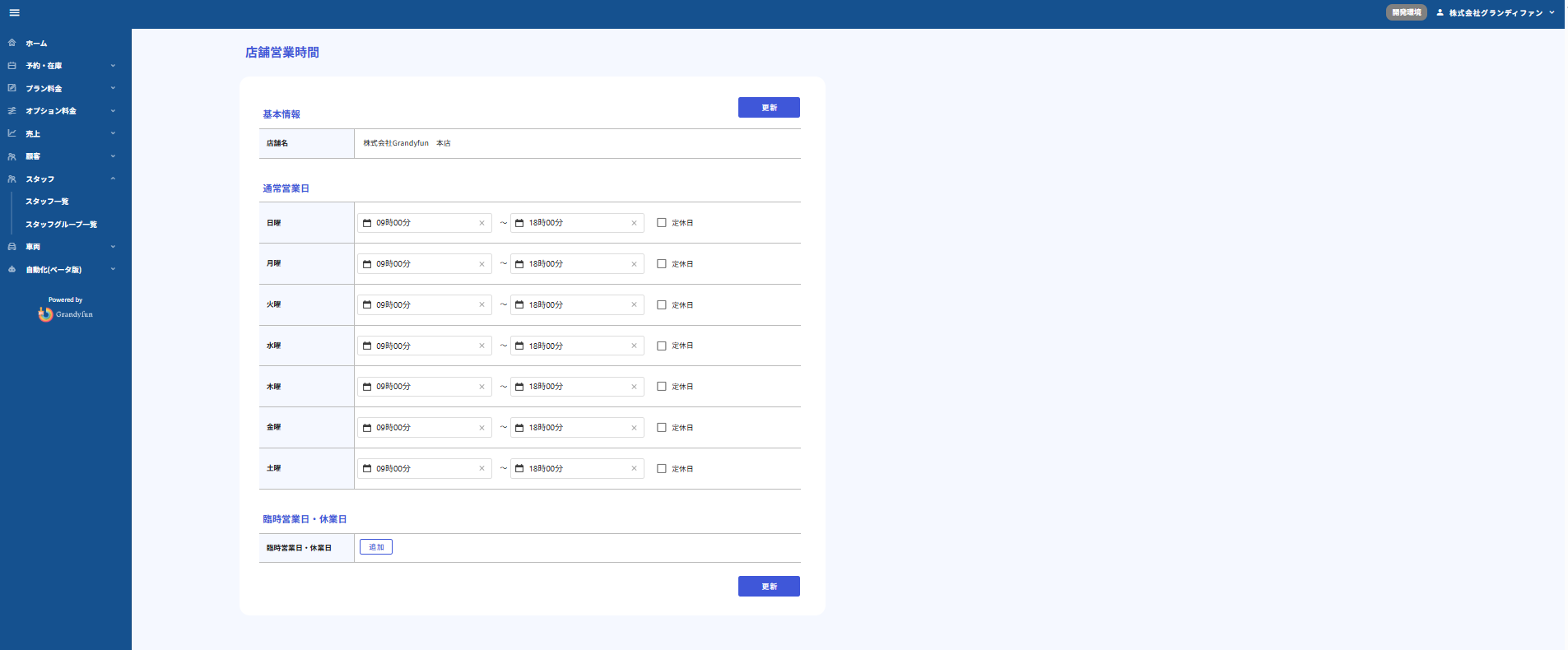Open the 株式会社グランディファン account dropdown
The height and width of the screenshot is (650, 1568).
pyautogui.click(x=1496, y=12)
